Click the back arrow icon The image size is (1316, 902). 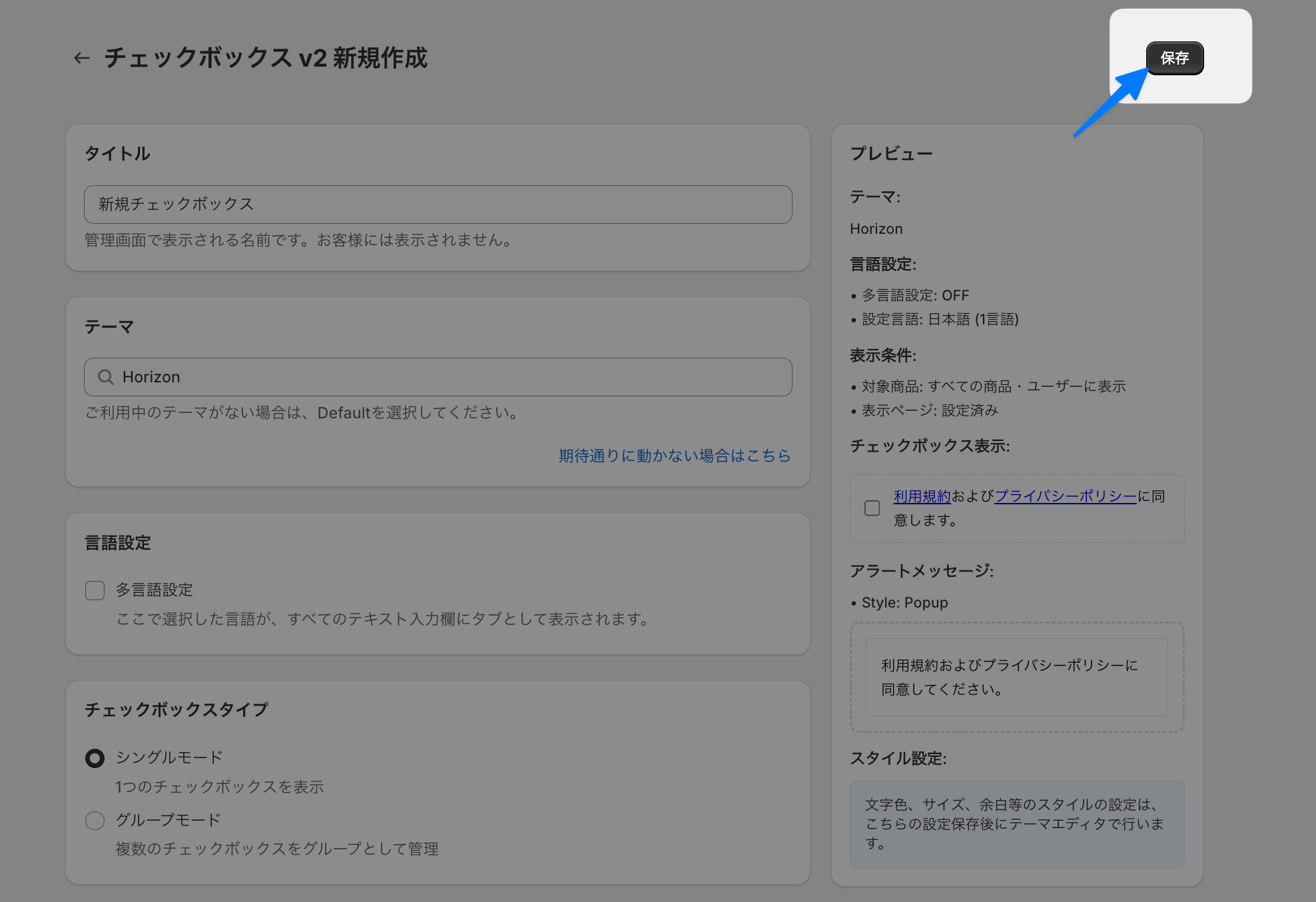81,58
